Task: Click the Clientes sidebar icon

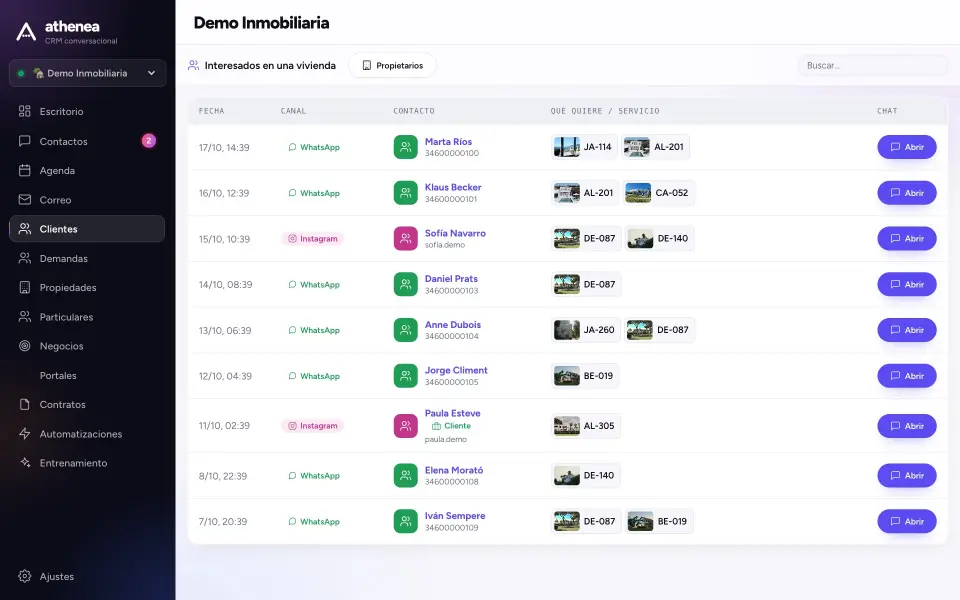Action: [x=24, y=229]
